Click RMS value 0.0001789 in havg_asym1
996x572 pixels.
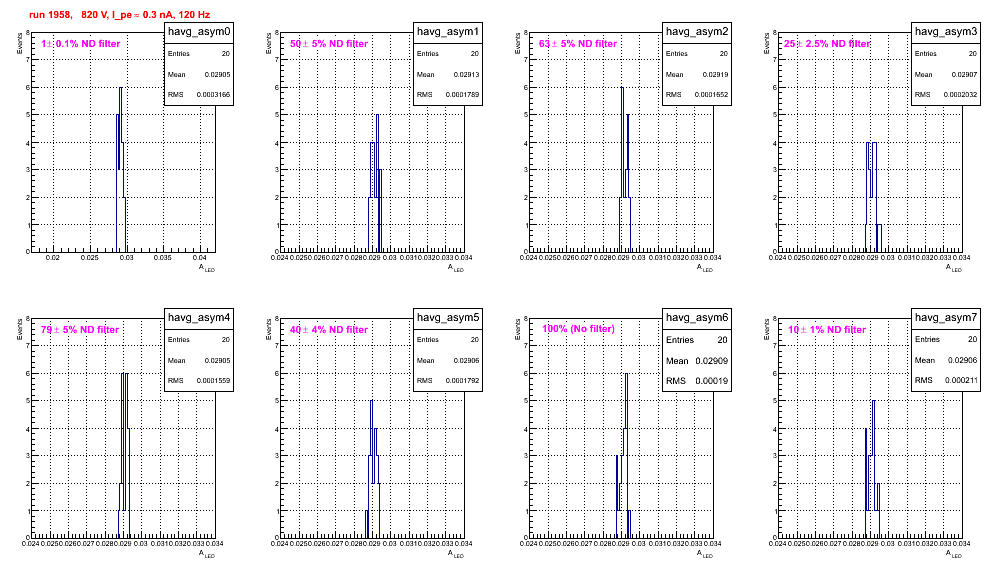(x=462, y=95)
